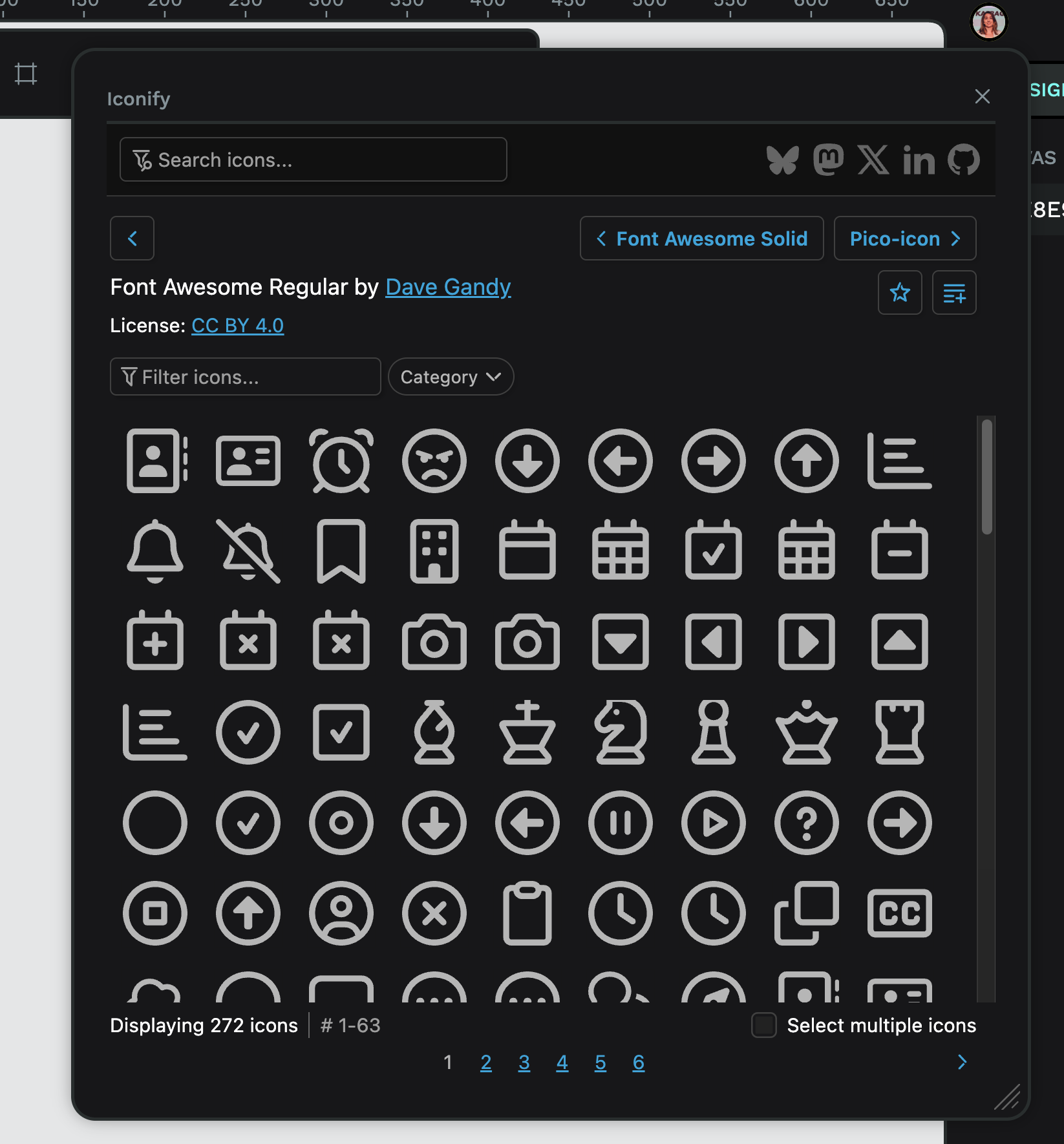Pick the chess pawn icon
Image resolution: width=1064 pixels, height=1144 pixels.
tap(714, 732)
